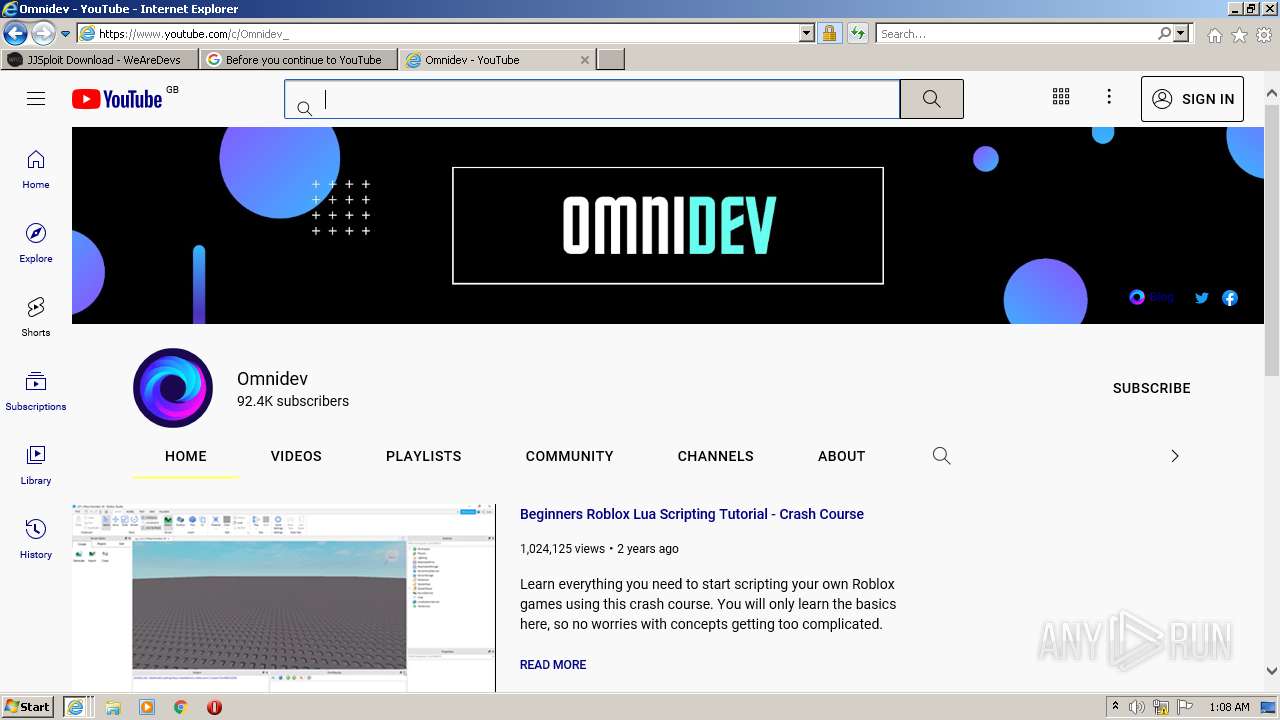Open History in the sidebar
The width and height of the screenshot is (1280, 720).
point(36,539)
